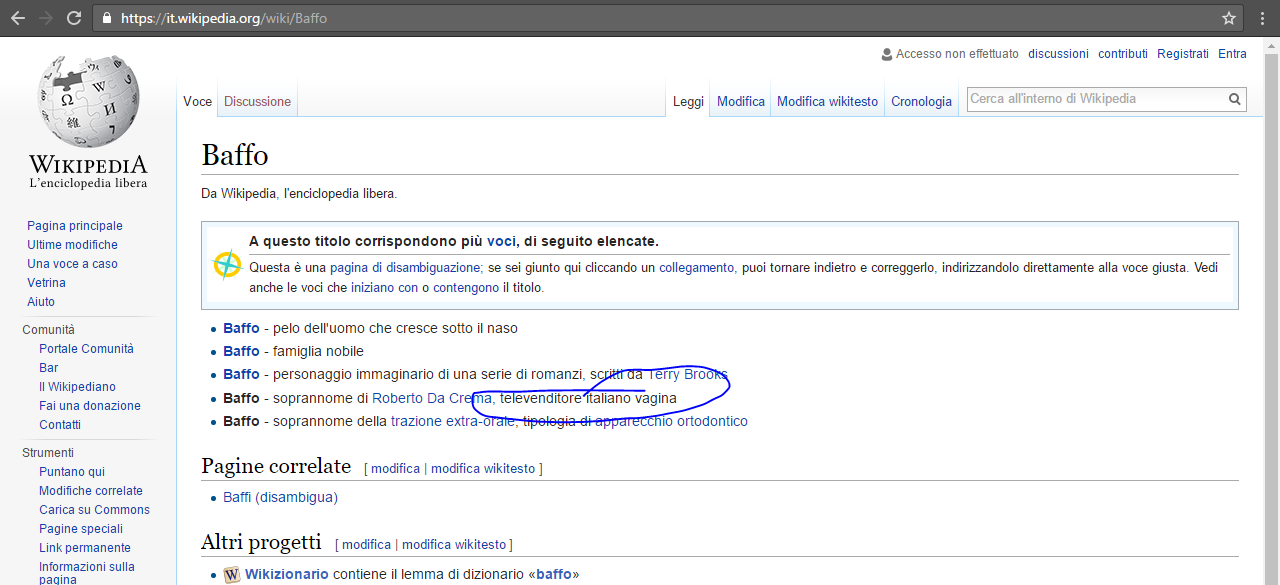Screen dimensions: 1280x585
Task: Click the URL in the address bar
Action: click(224, 18)
